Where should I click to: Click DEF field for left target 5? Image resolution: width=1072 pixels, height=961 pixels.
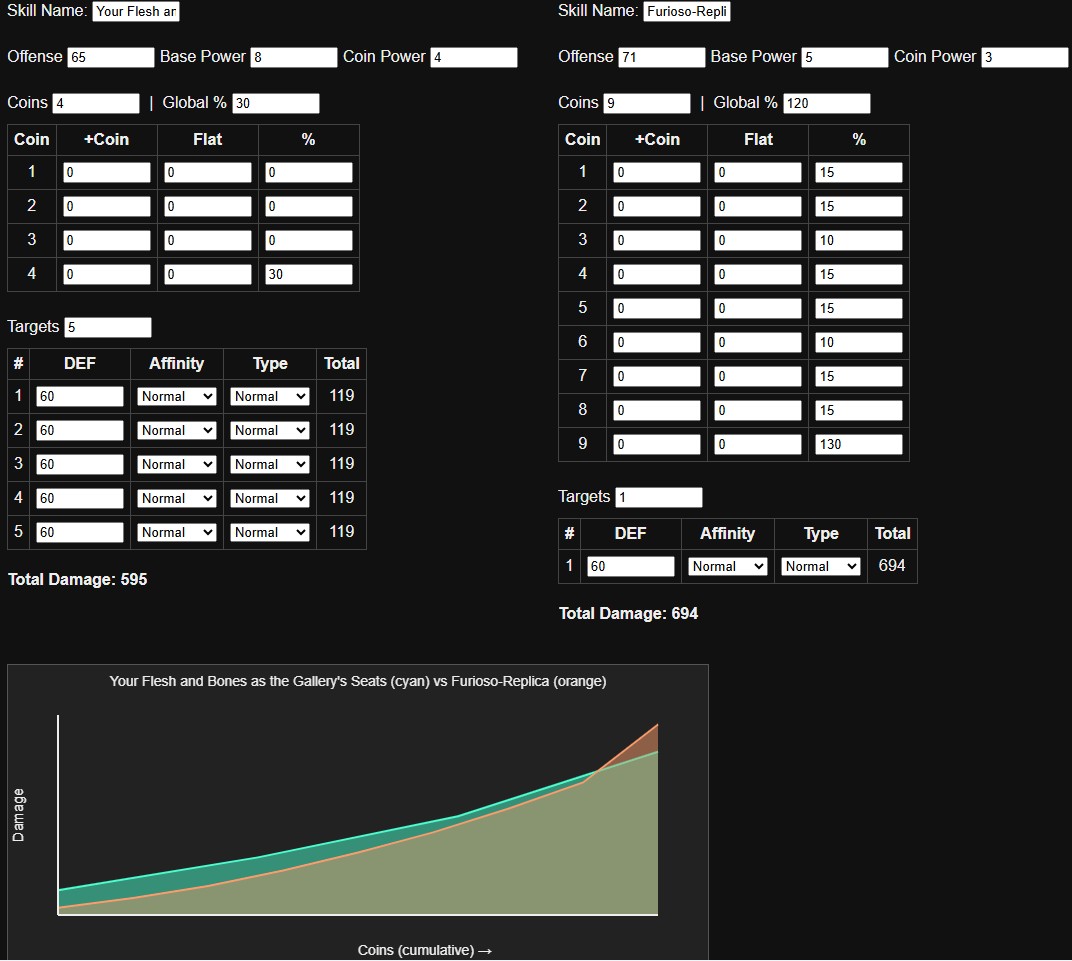(x=80, y=532)
